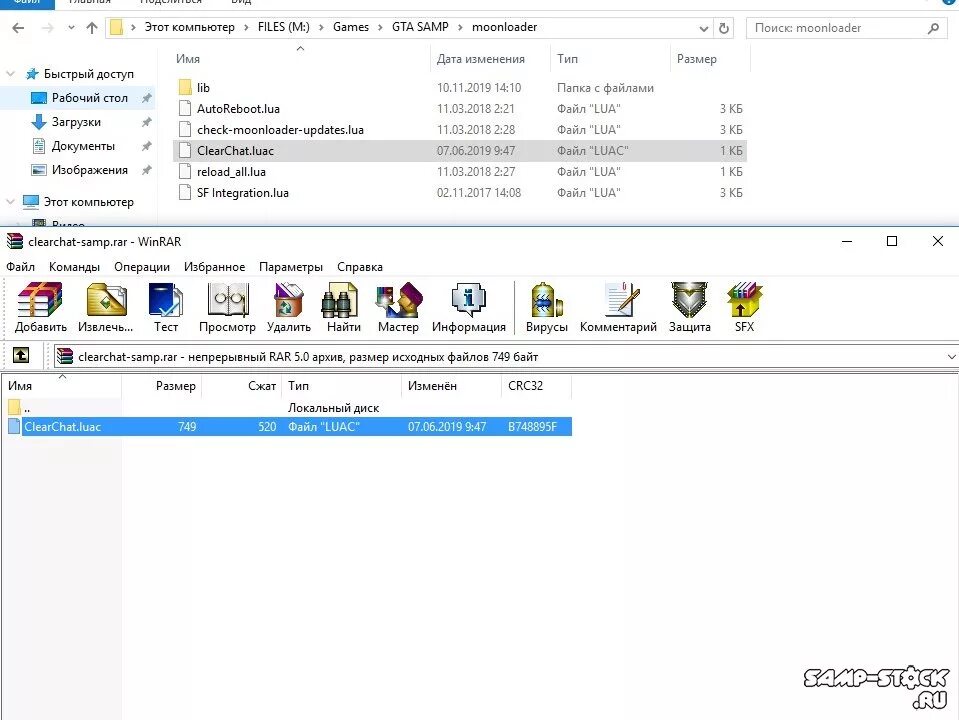Click the WinRAR archive path field
Viewport: 959px width, 720px height.
point(505,357)
